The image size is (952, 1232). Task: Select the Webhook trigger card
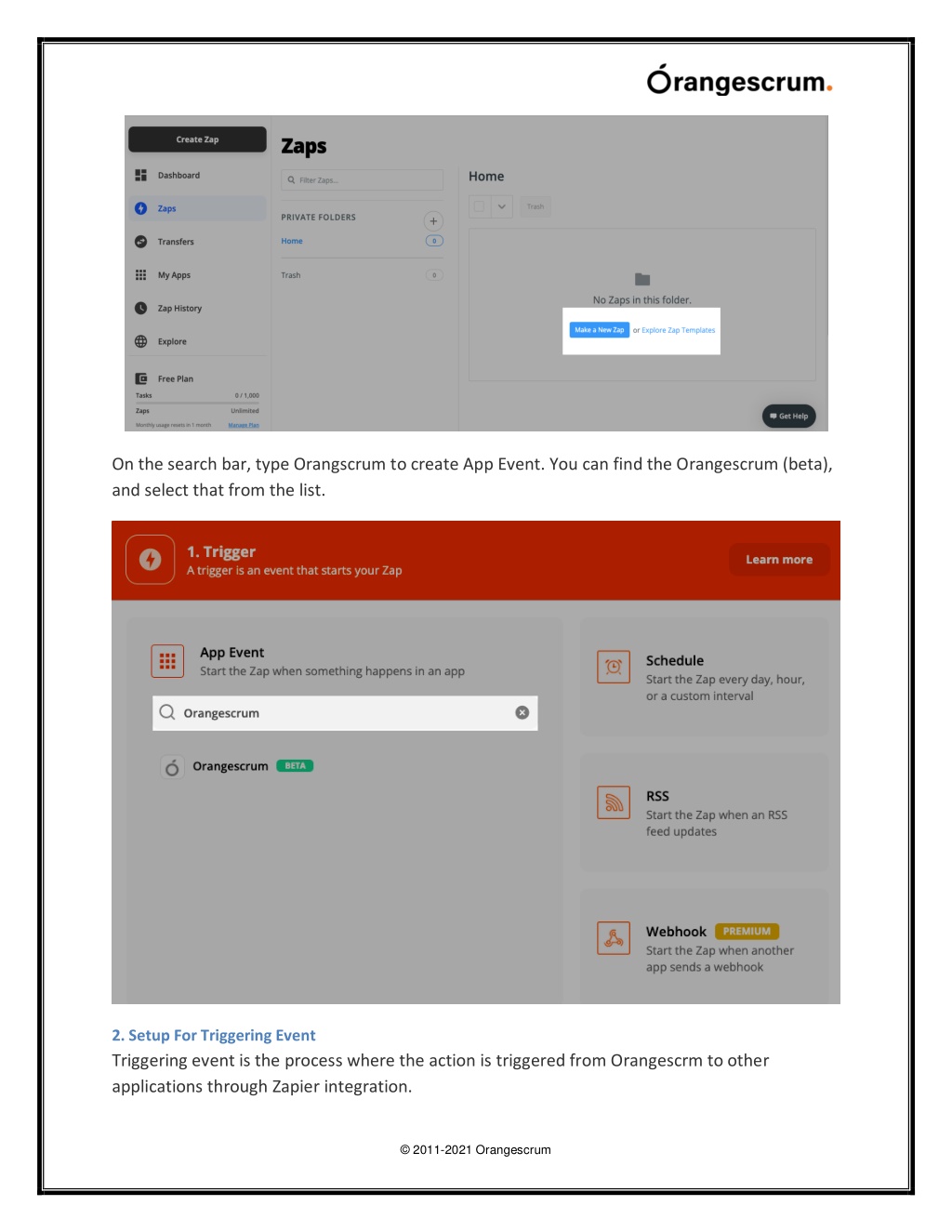[x=704, y=947]
